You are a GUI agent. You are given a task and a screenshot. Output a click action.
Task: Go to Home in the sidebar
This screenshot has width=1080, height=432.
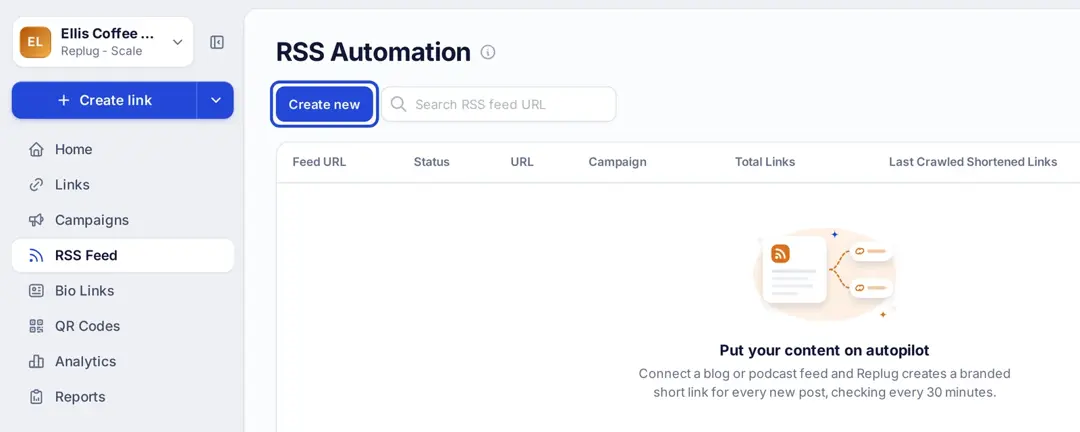click(123, 150)
